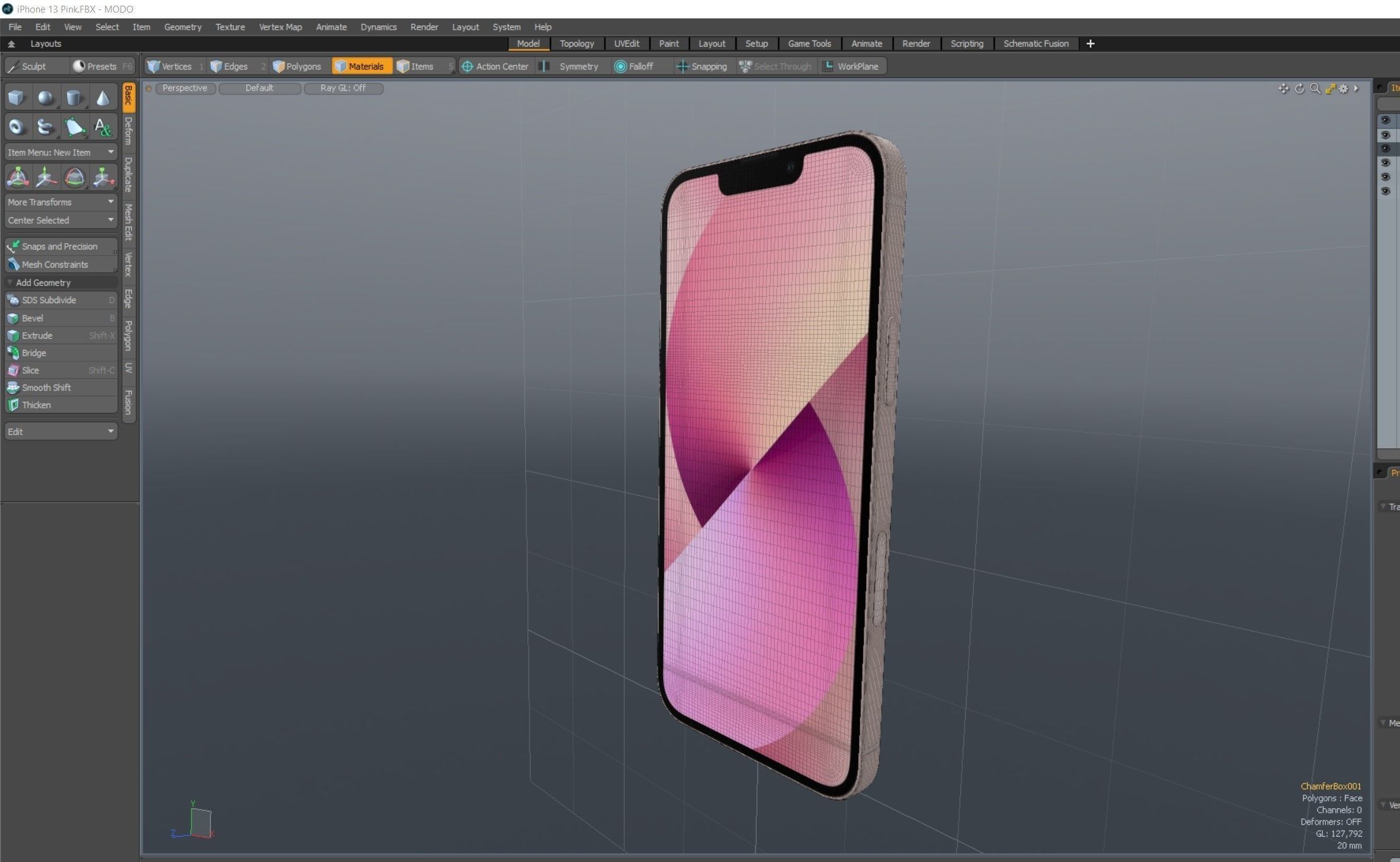Image resolution: width=1400 pixels, height=862 pixels.
Task: Toggle Select Through mode
Action: click(776, 66)
